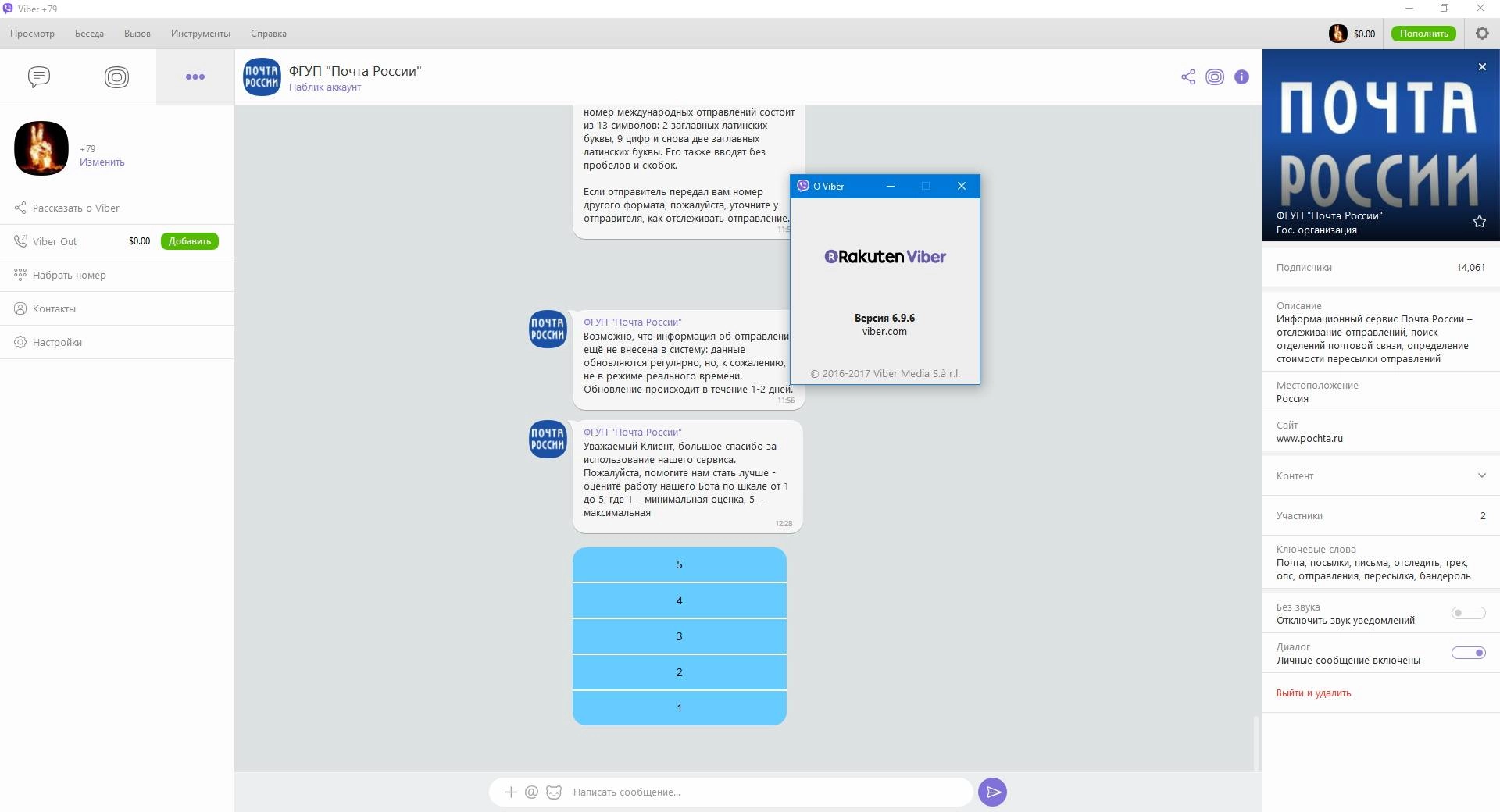This screenshot has height=812, width=1500.
Task: Open the Просмотр menu
Action: [x=32, y=34]
